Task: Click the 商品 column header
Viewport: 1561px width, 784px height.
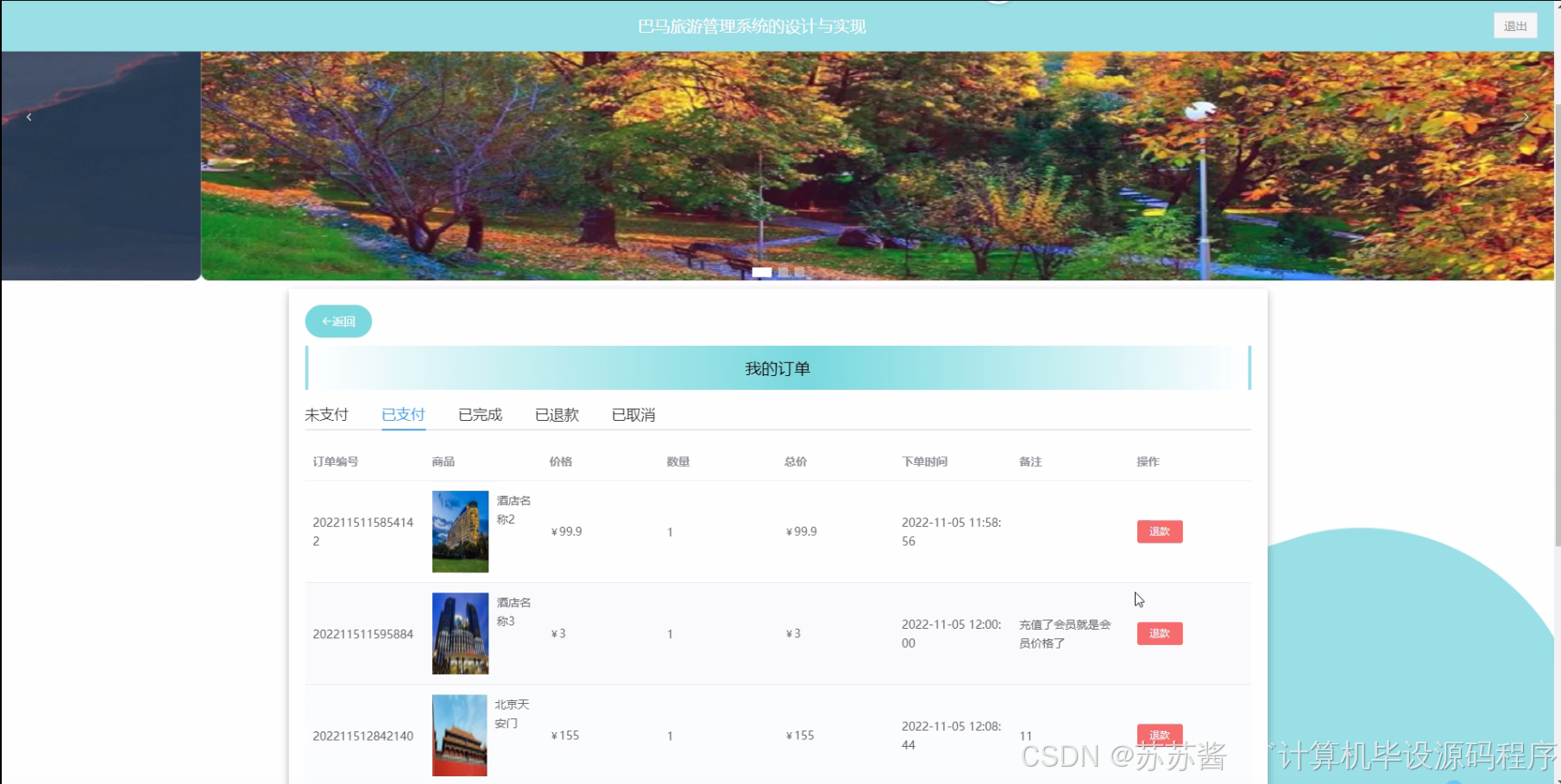Action: [x=444, y=461]
